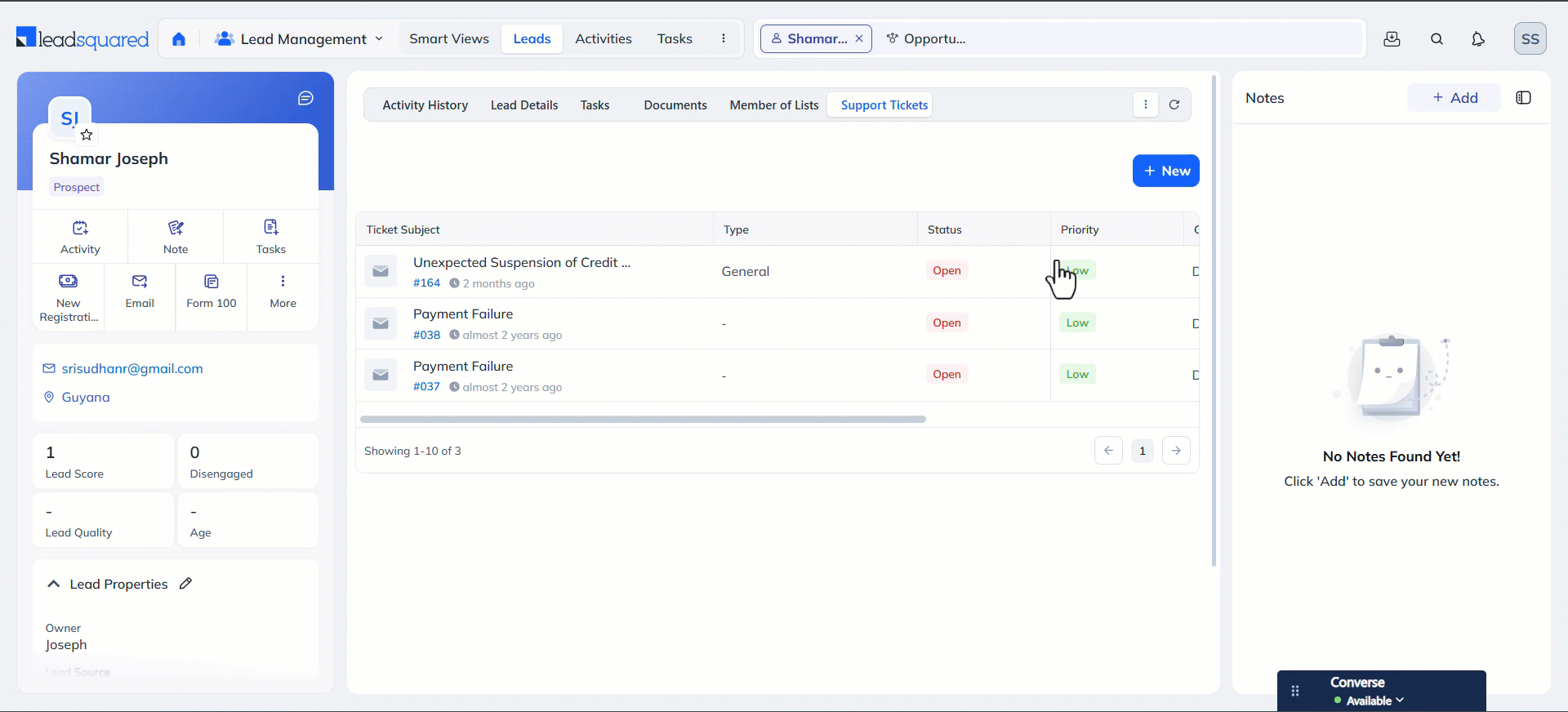Viewport: 1568px width, 712px height.
Task: Open the Lead Details tab
Action: 524,105
